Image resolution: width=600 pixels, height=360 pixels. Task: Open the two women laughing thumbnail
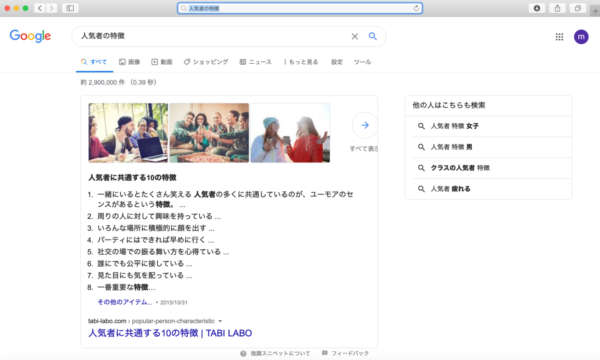coord(290,133)
